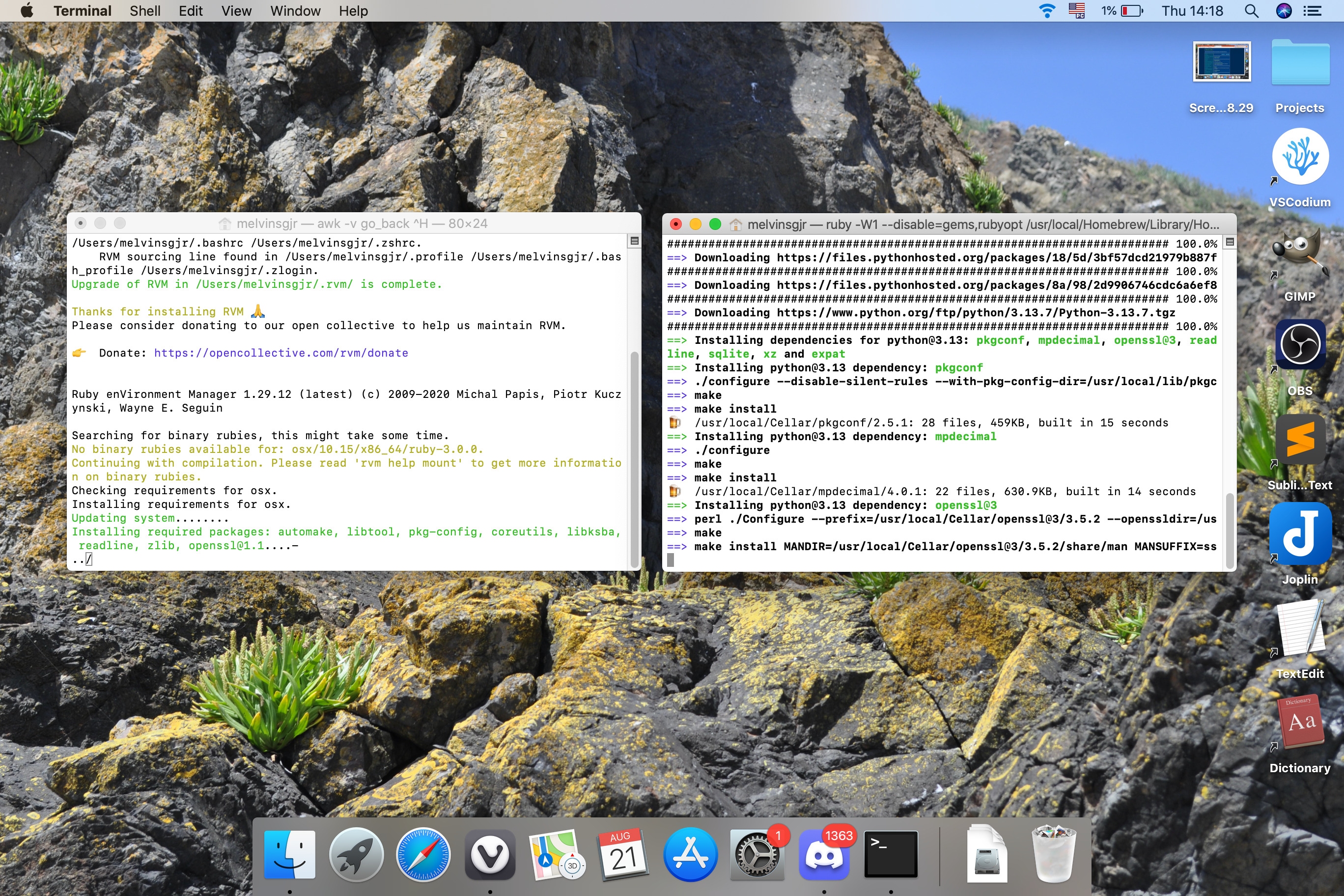Open the Shell menu
This screenshot has width=1344, height=896.
coord(144,11)
